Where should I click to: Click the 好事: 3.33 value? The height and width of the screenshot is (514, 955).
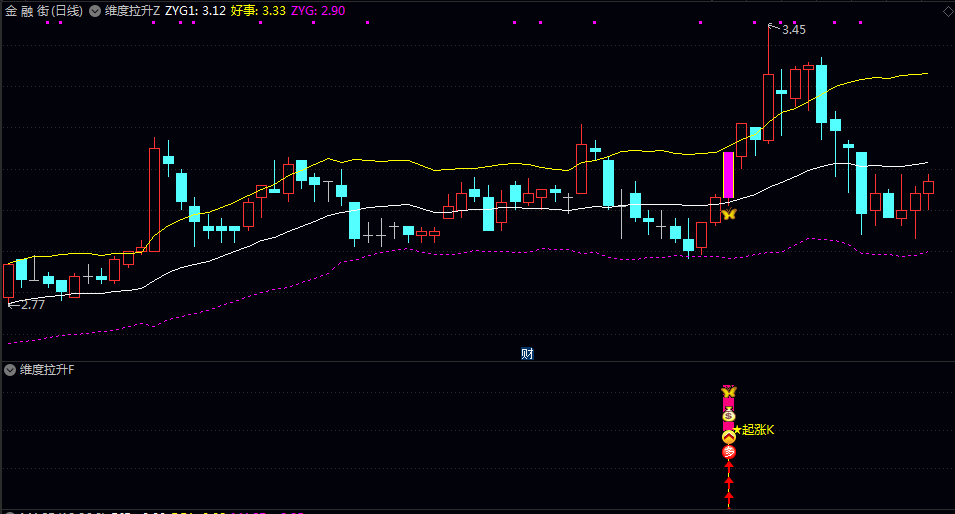click(258, 11)
